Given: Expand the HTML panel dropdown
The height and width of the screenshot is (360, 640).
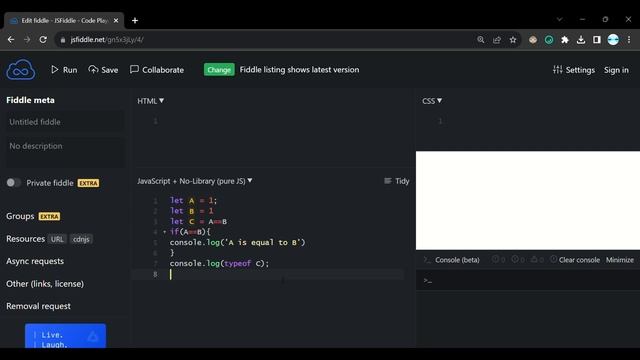Looking at the screenshot, I should [x=150, y=101].
